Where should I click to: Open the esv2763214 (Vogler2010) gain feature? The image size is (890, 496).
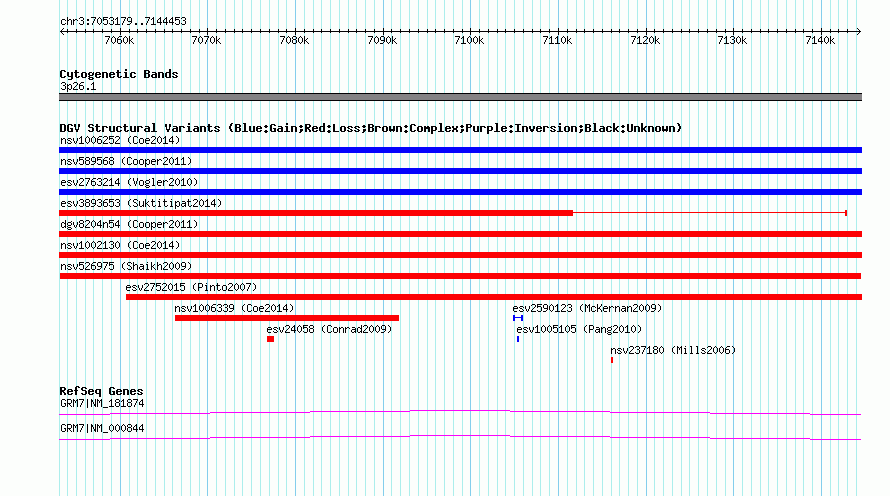point(460,192)
